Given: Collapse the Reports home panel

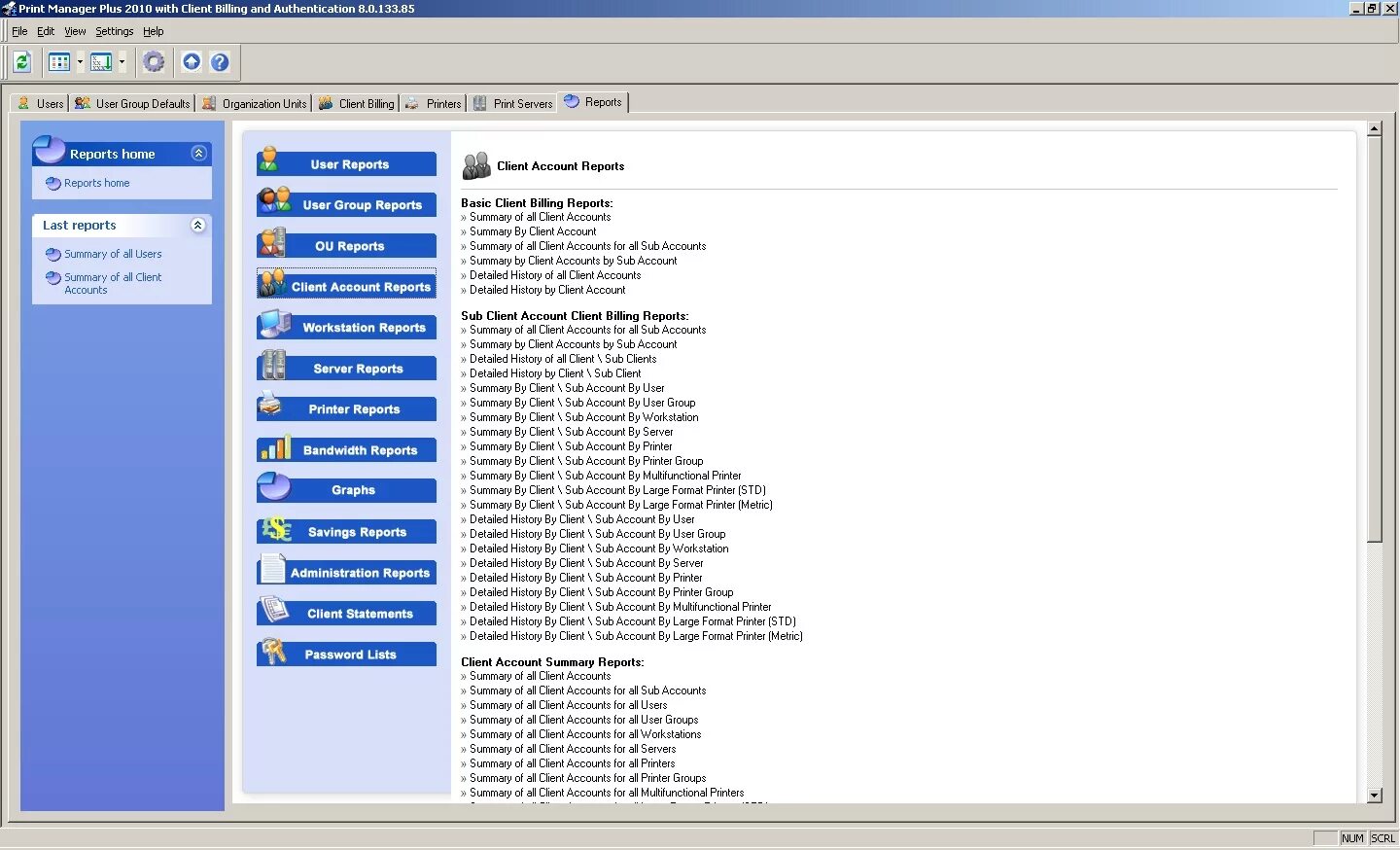Looking at the screenshot, I should coord(198,154).
